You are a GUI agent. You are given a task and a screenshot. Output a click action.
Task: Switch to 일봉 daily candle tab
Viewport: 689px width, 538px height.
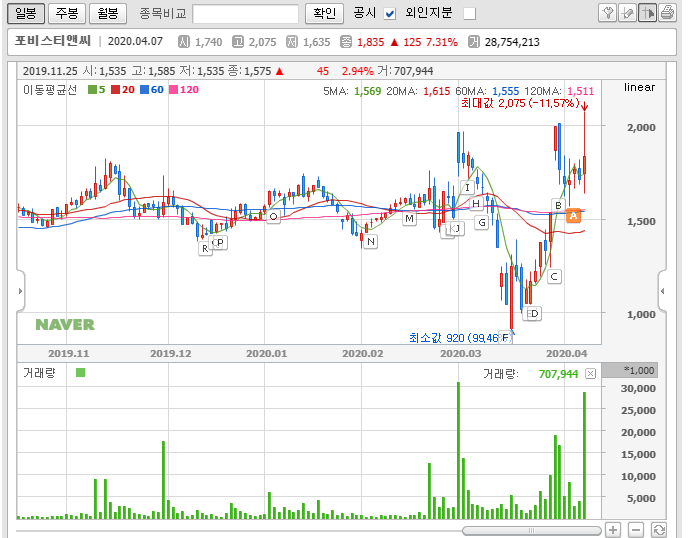[26, 13]
